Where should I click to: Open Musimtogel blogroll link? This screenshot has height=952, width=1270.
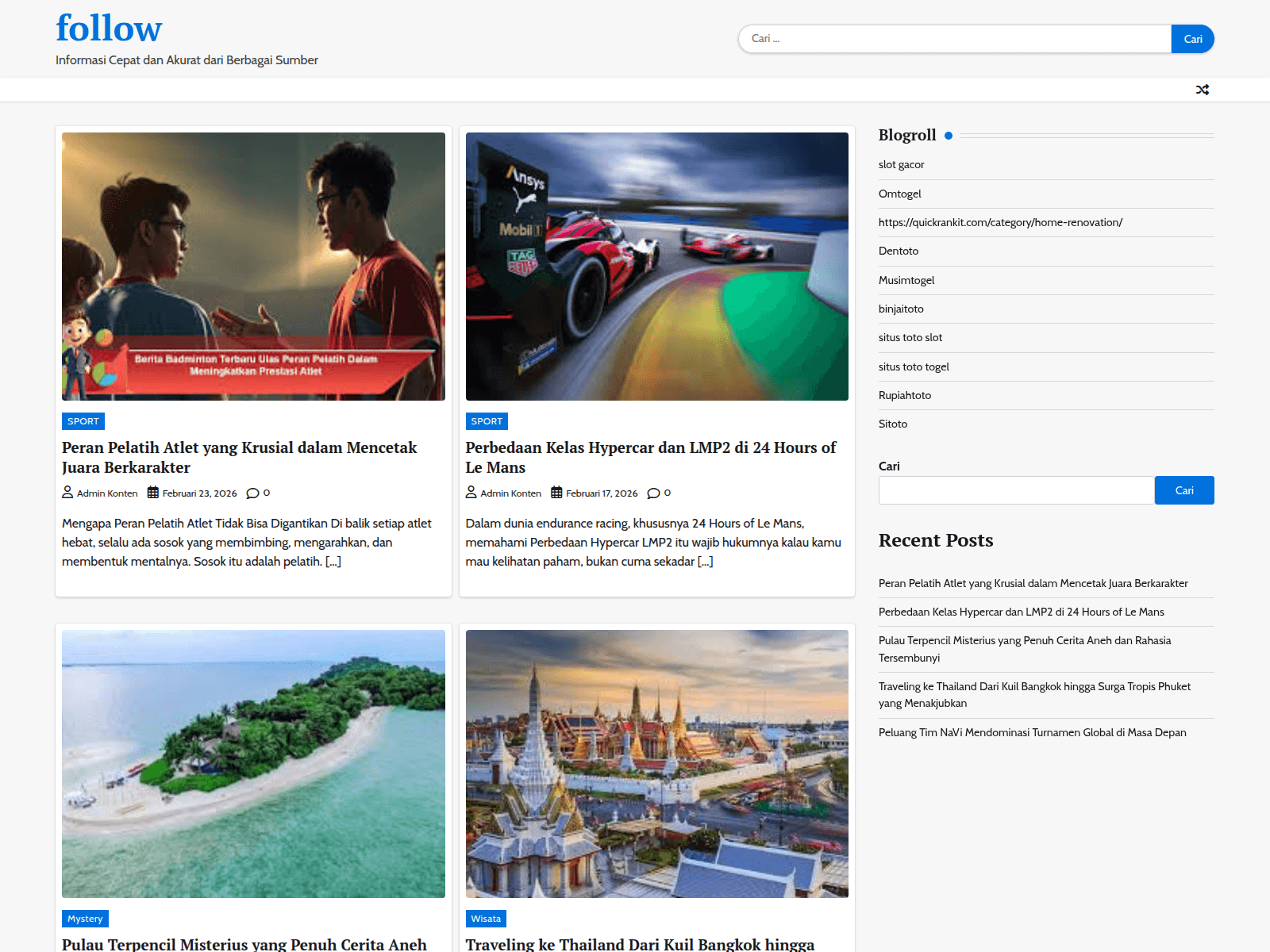906,280
